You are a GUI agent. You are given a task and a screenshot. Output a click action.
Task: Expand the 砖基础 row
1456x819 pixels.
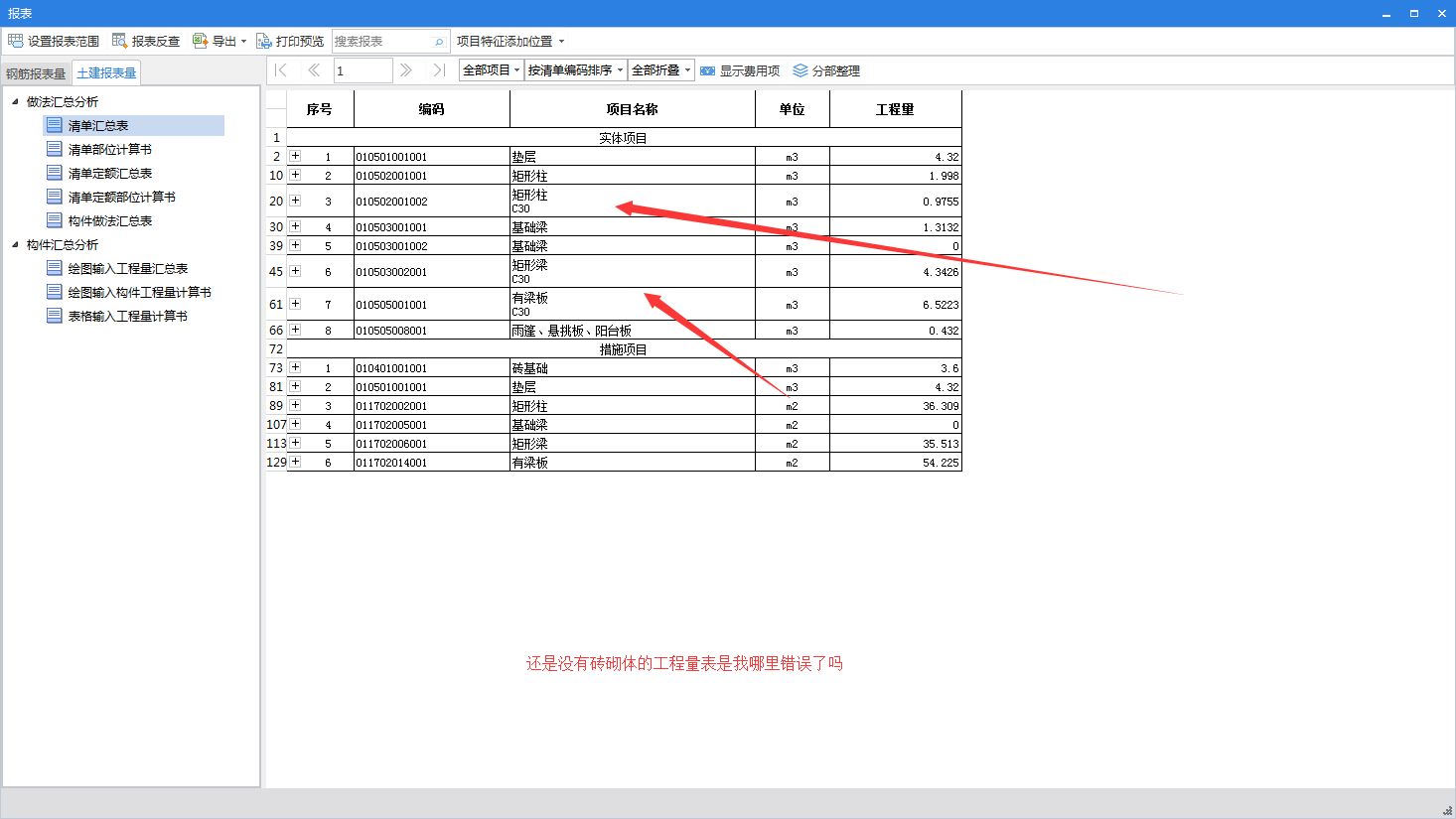tap(295, 367)
